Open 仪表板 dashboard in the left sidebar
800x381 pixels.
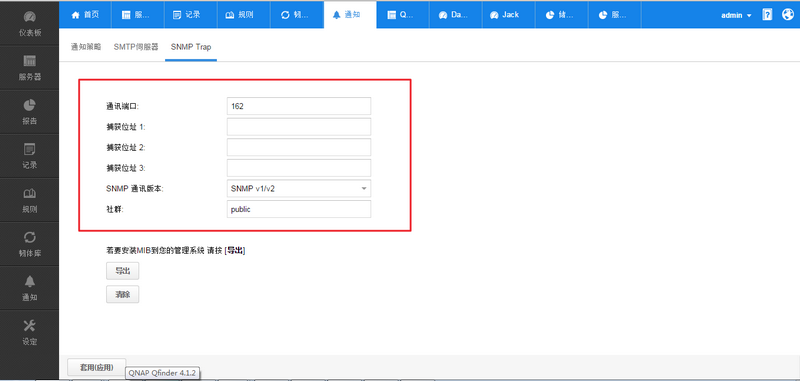coord(30,24)
